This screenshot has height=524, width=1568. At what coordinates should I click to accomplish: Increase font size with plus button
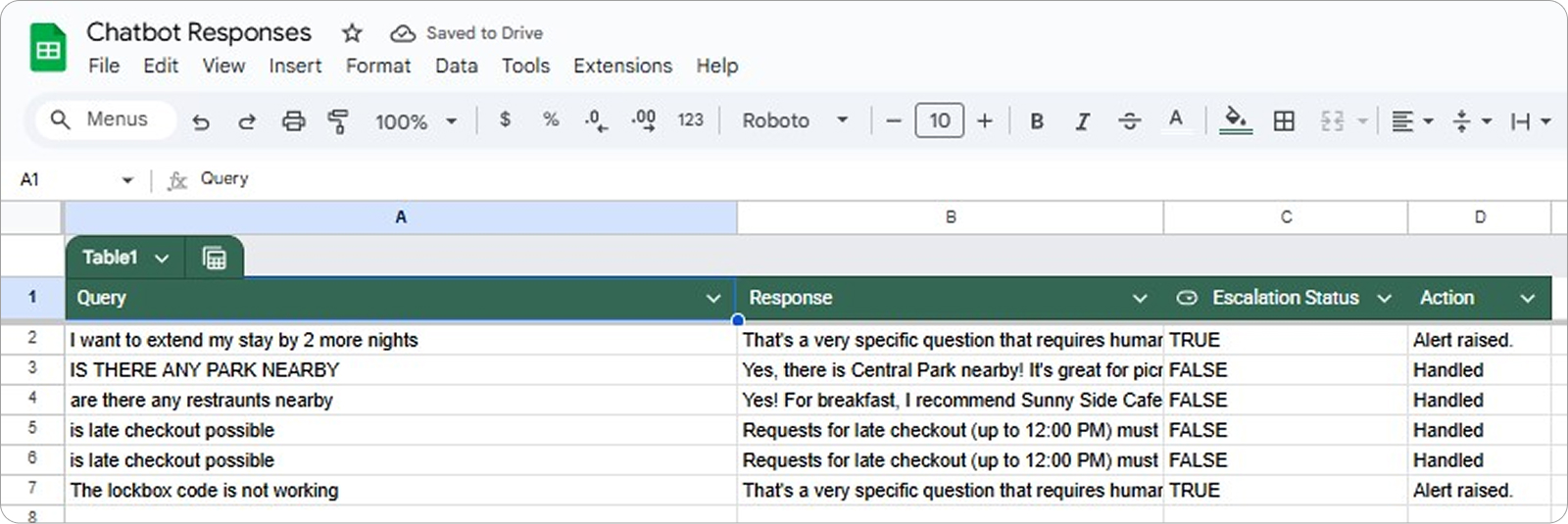(985, 120)
